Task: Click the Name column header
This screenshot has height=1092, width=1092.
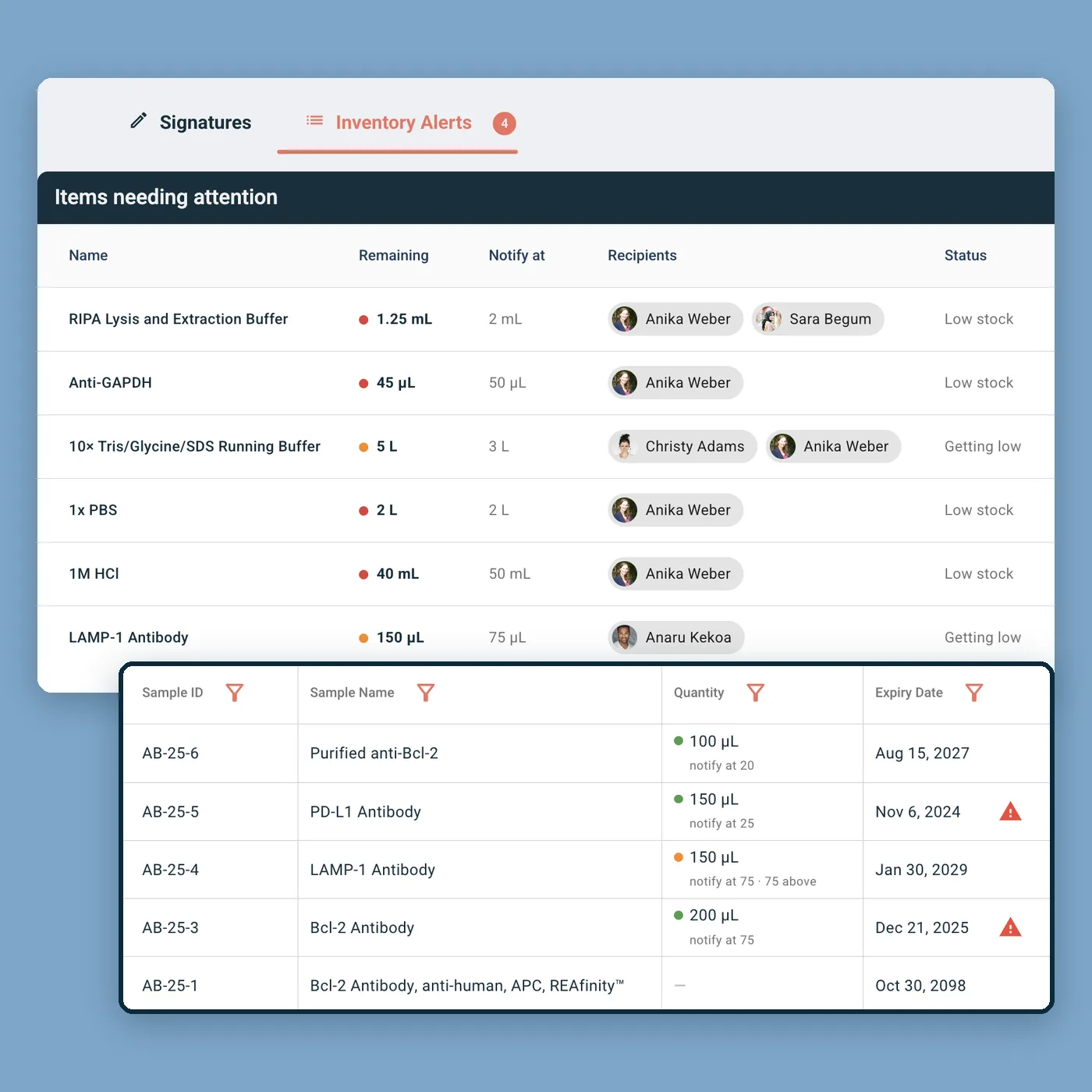Action: point(88,255)
